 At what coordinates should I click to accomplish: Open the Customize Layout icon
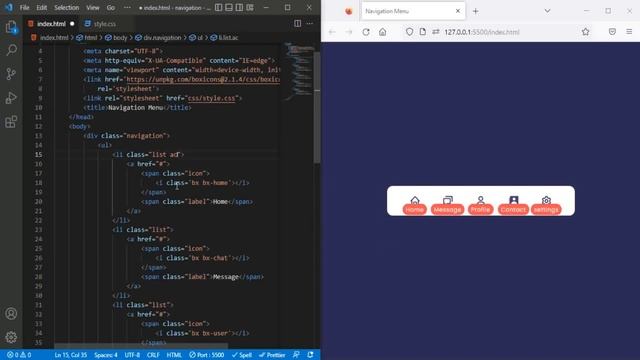(x=250, y=7)
